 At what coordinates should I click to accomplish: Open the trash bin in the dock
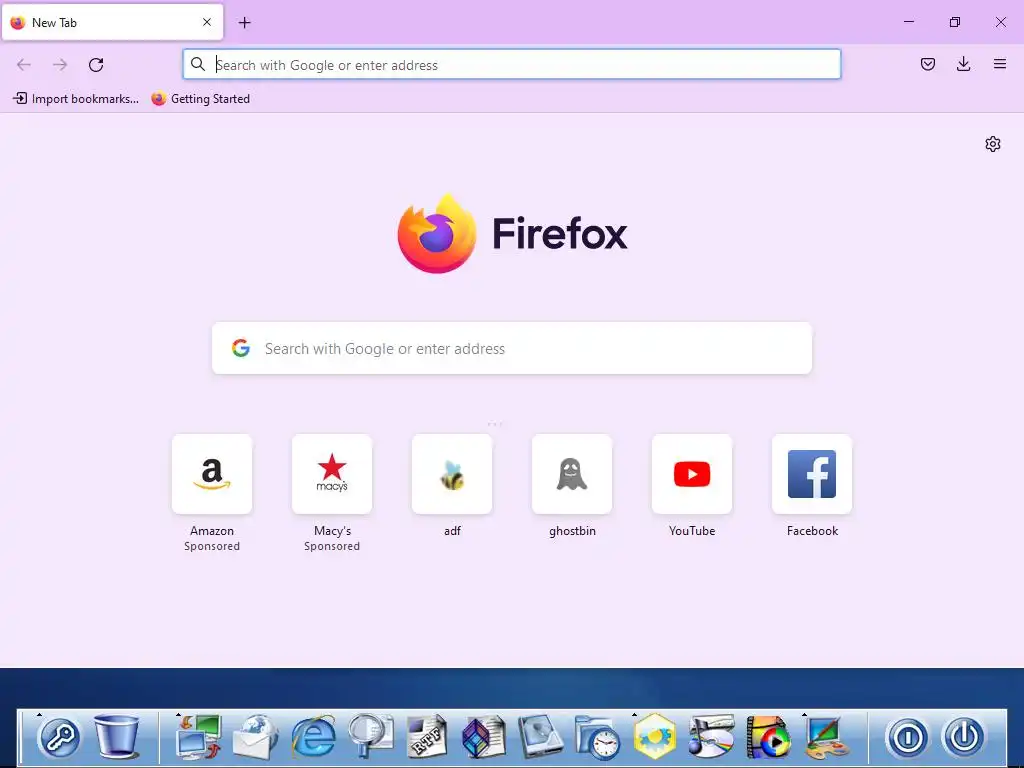[116, 737]
